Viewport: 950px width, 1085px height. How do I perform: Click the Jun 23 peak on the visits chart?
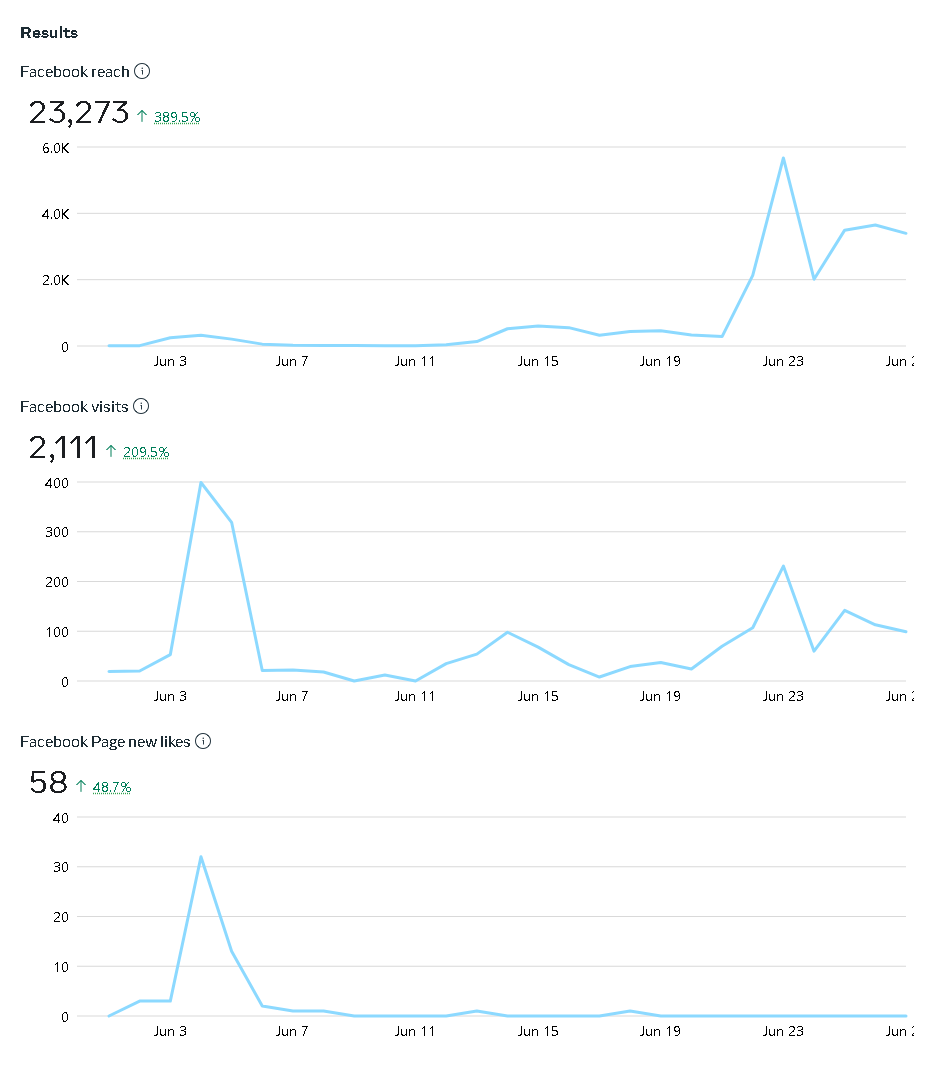click(x=783, y=566)
